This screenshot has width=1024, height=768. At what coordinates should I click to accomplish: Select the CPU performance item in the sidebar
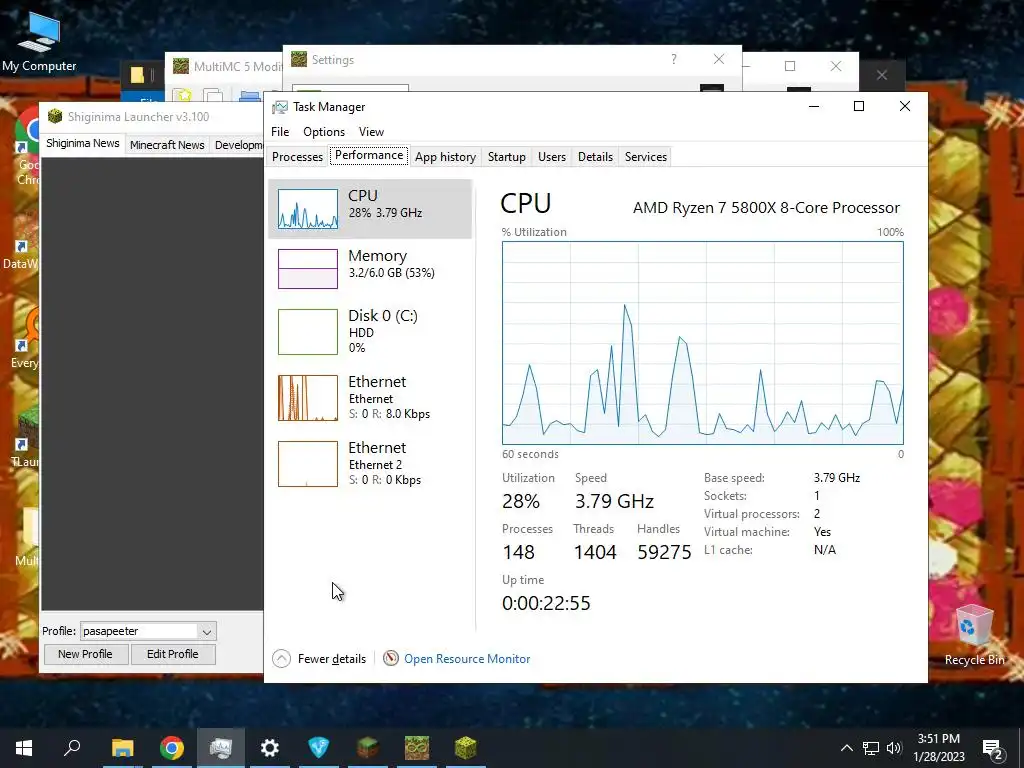point(370,209)
